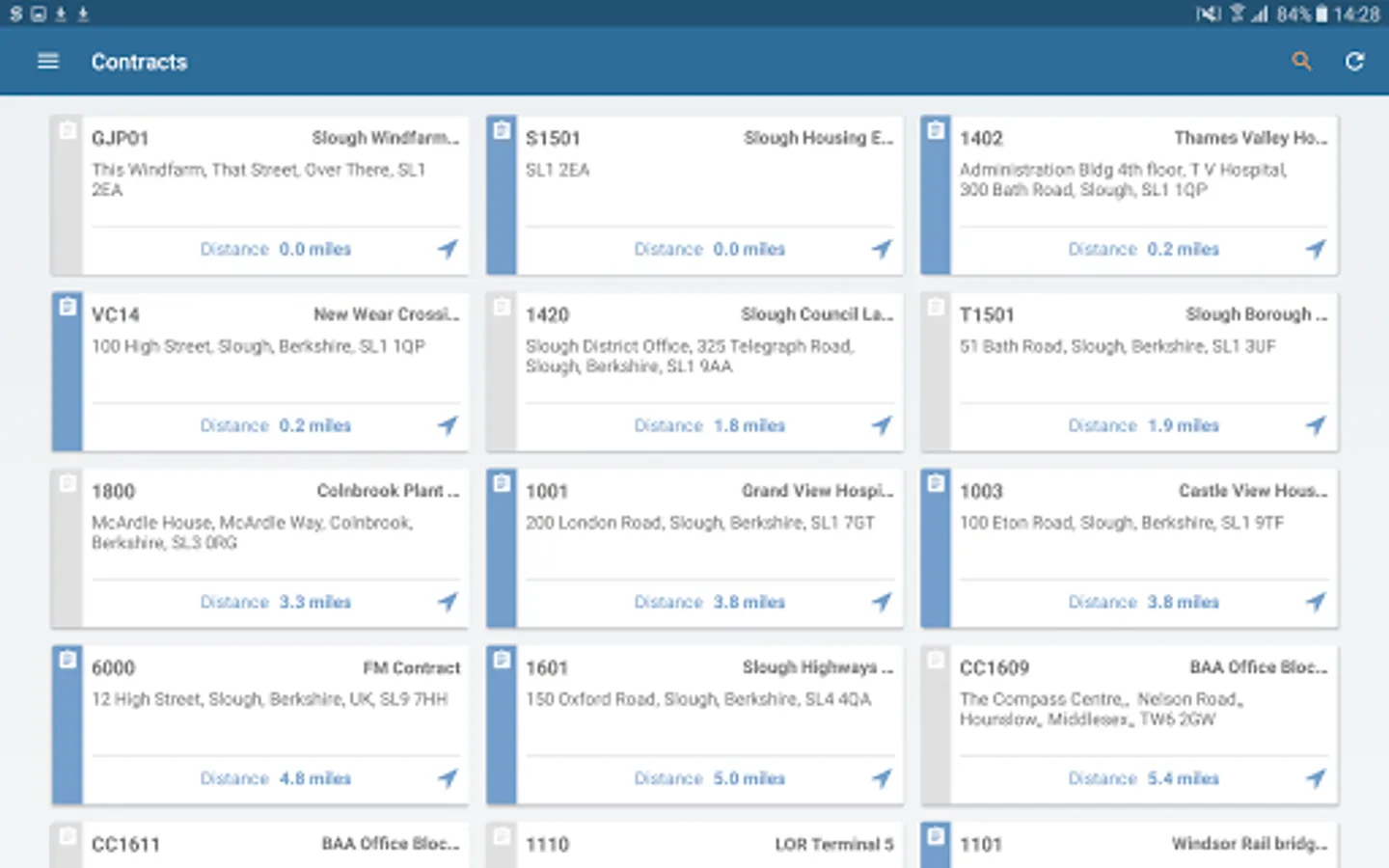Tap clipboard icon on 1101 card

click(x=936, y=836)
